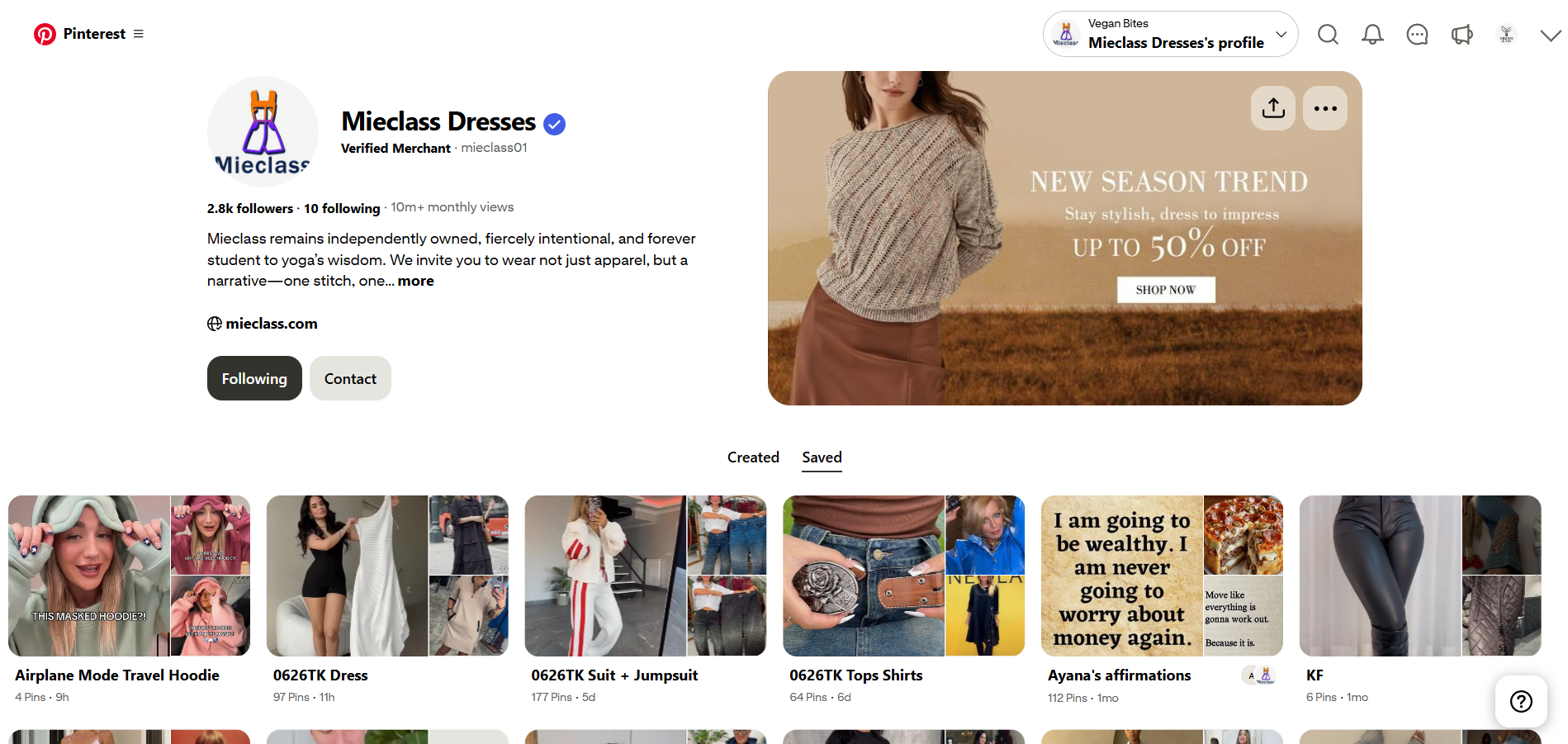Viewport: 1568px width, 744px height.
Task: Open the Vegan Bites profile switcher dropdown
Action: pyautogui.click(x=1170, y=34)
